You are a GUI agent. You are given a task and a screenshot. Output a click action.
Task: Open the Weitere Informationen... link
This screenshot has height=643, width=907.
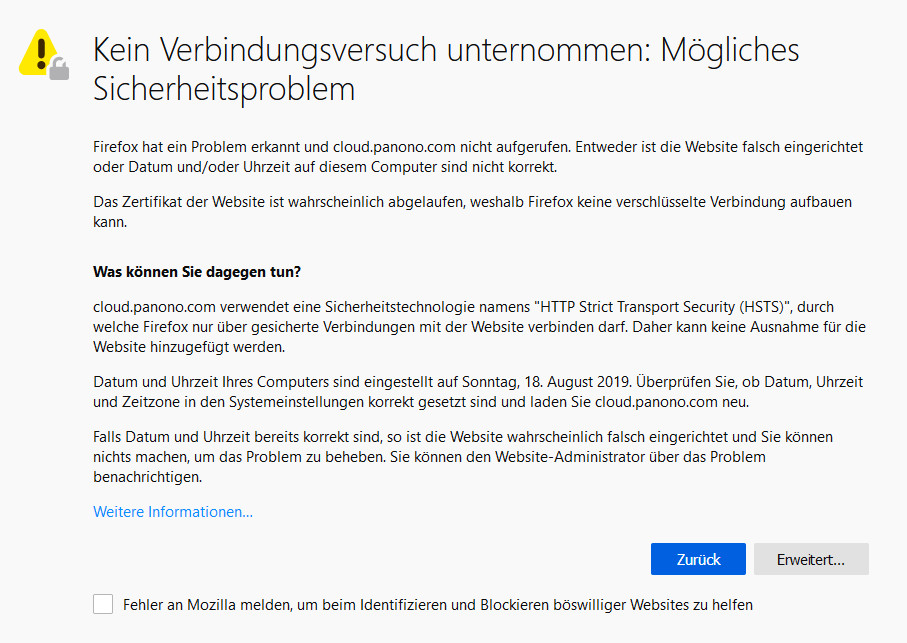(x=173, y=512)
